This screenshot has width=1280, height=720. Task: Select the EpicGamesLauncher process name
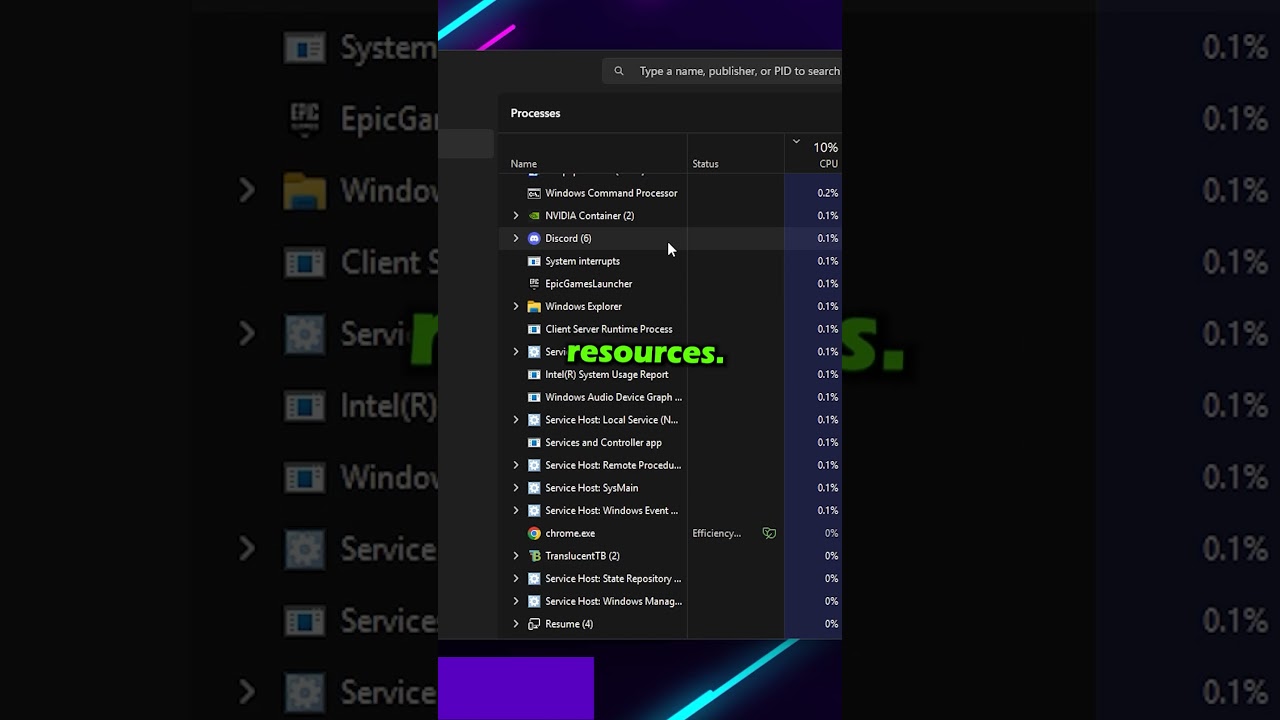588,284
